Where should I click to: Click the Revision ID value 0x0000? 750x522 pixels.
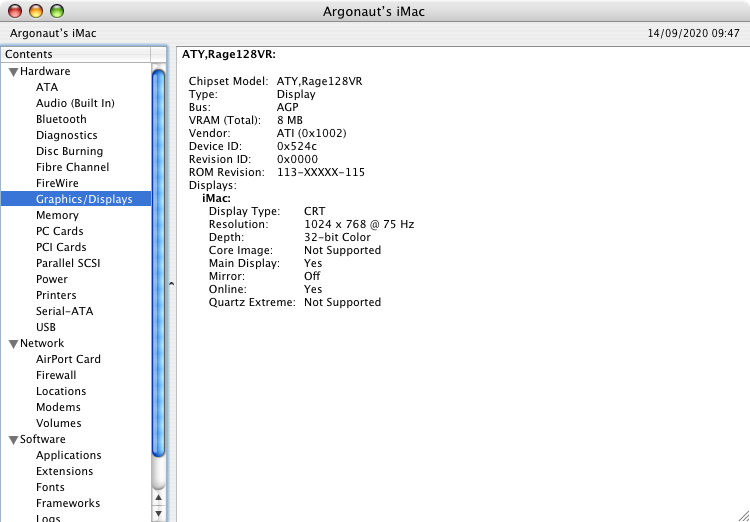pos(297,159)
